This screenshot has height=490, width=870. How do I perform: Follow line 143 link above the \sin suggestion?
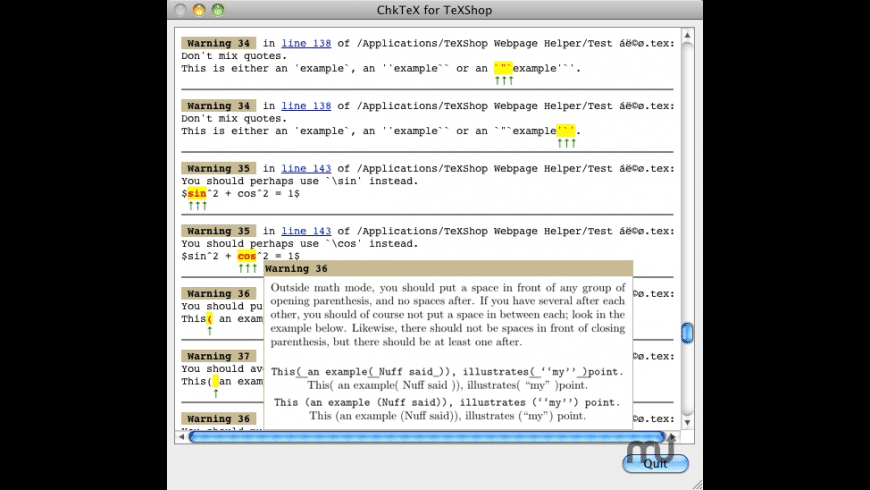tap(306, 169)
